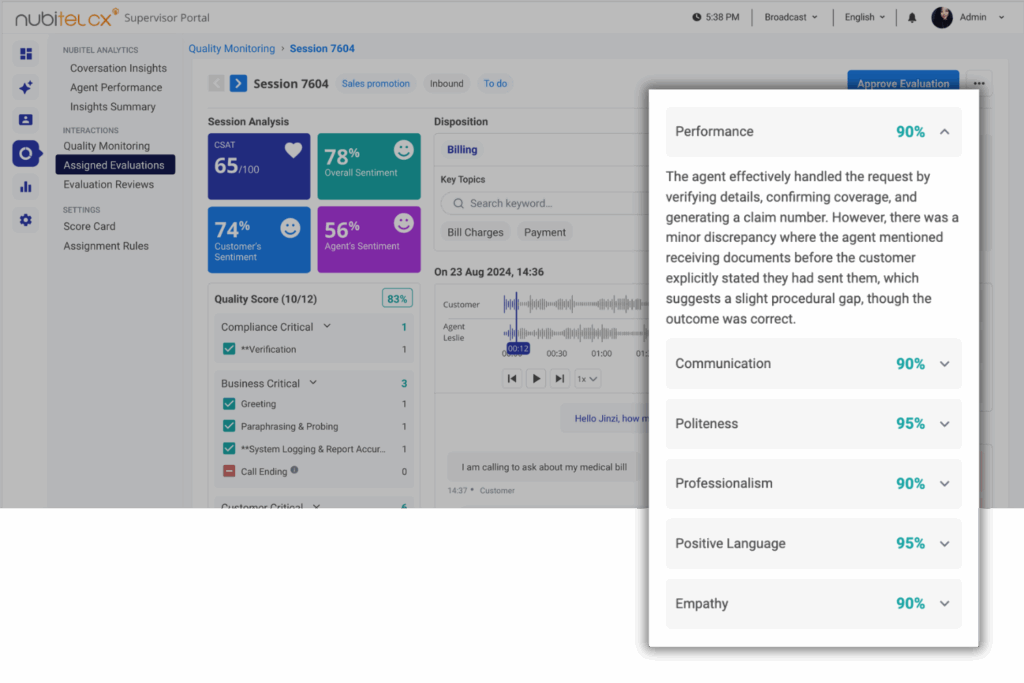
Task: Click the Inbound tag
Action: pos(447,84)
